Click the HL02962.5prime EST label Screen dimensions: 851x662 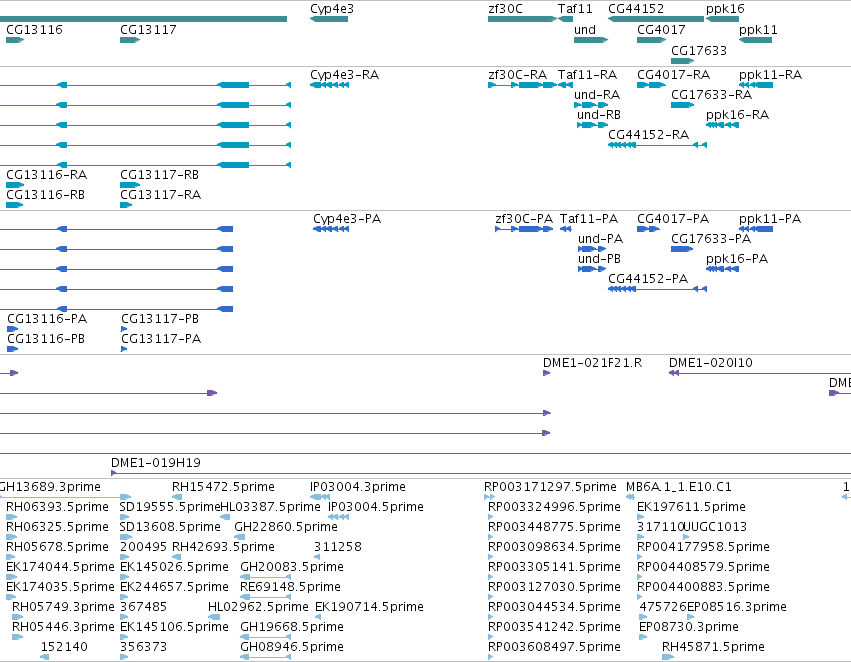click(258, 607)
